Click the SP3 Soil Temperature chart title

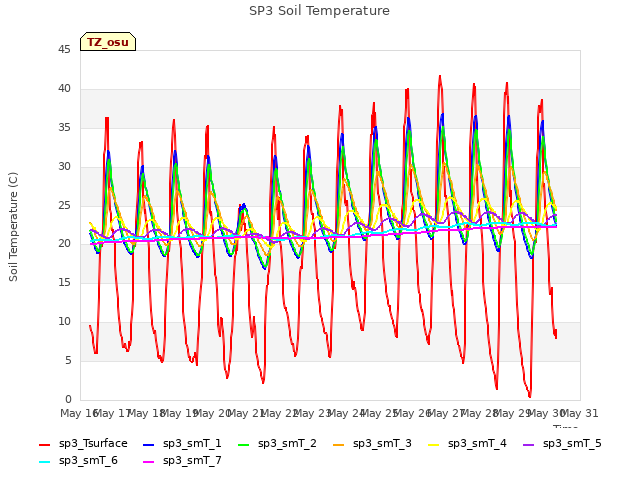(319, 11)
